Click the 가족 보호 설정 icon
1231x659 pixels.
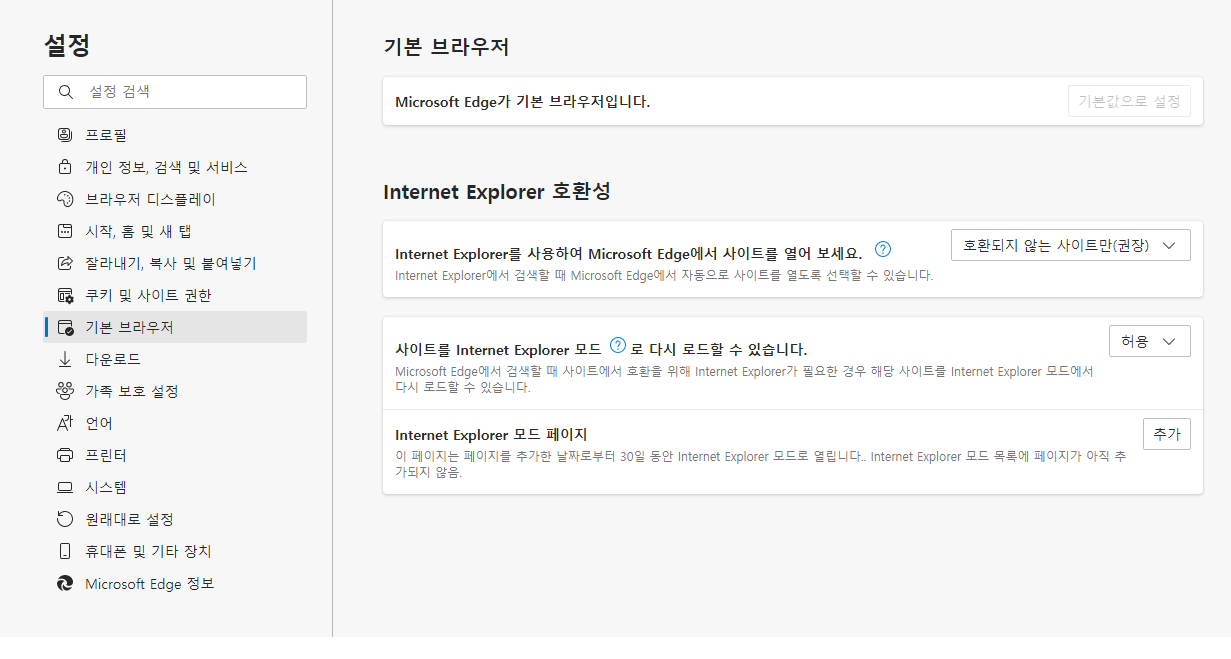point(65,391)
